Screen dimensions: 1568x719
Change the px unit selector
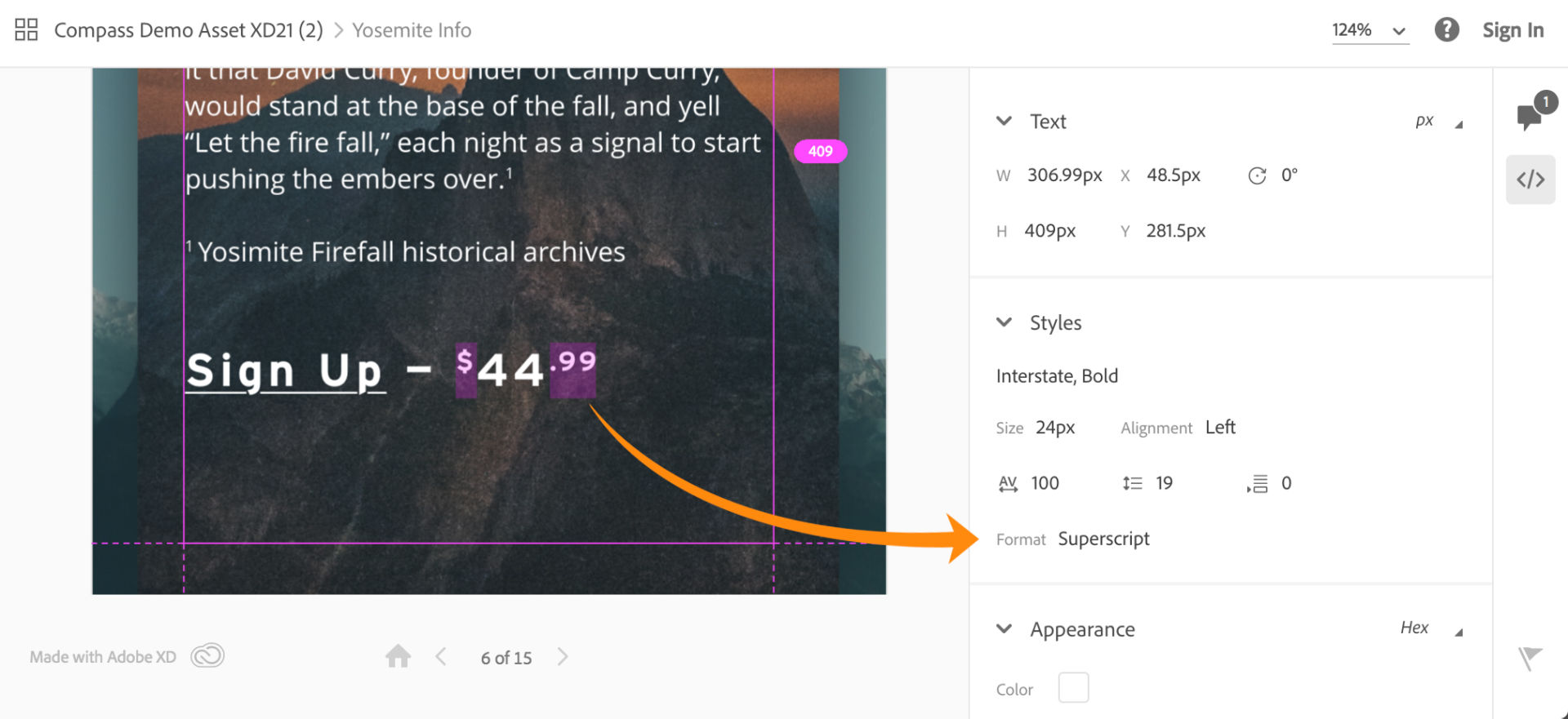tap(1437, 122)
